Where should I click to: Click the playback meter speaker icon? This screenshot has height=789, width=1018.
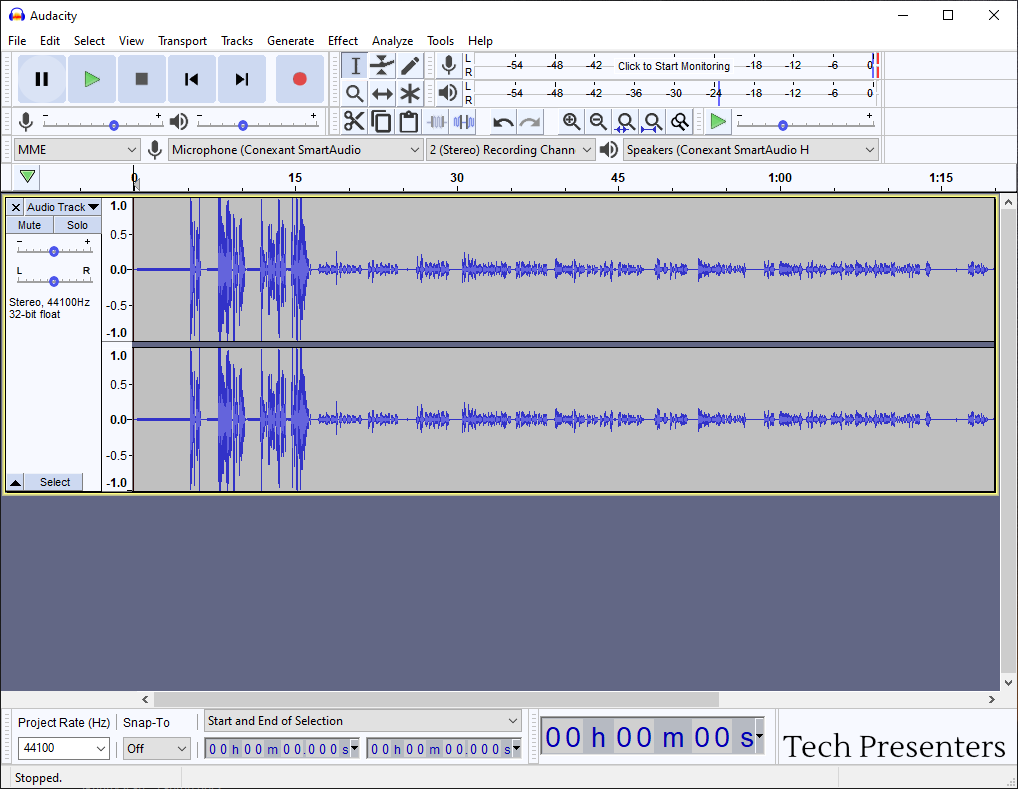pos(448,94)
